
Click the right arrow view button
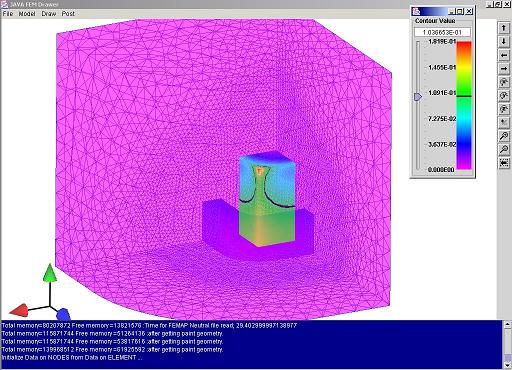(504, 69)
